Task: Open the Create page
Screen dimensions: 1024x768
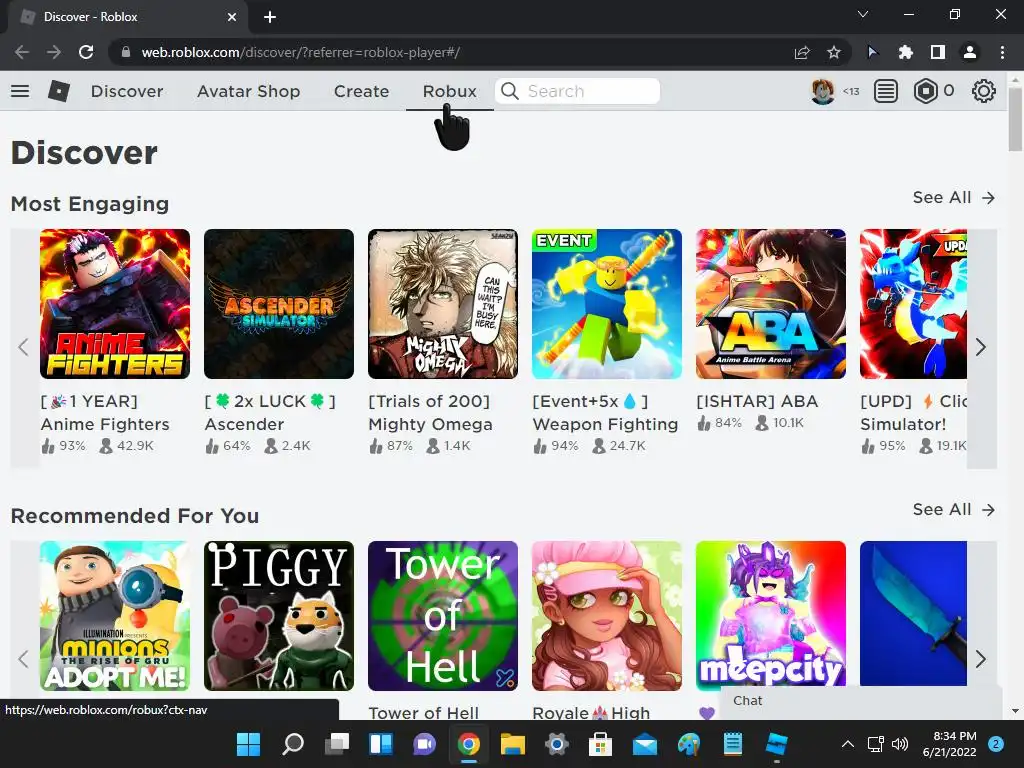Action: pyautogui.click(x=361, y=91)
